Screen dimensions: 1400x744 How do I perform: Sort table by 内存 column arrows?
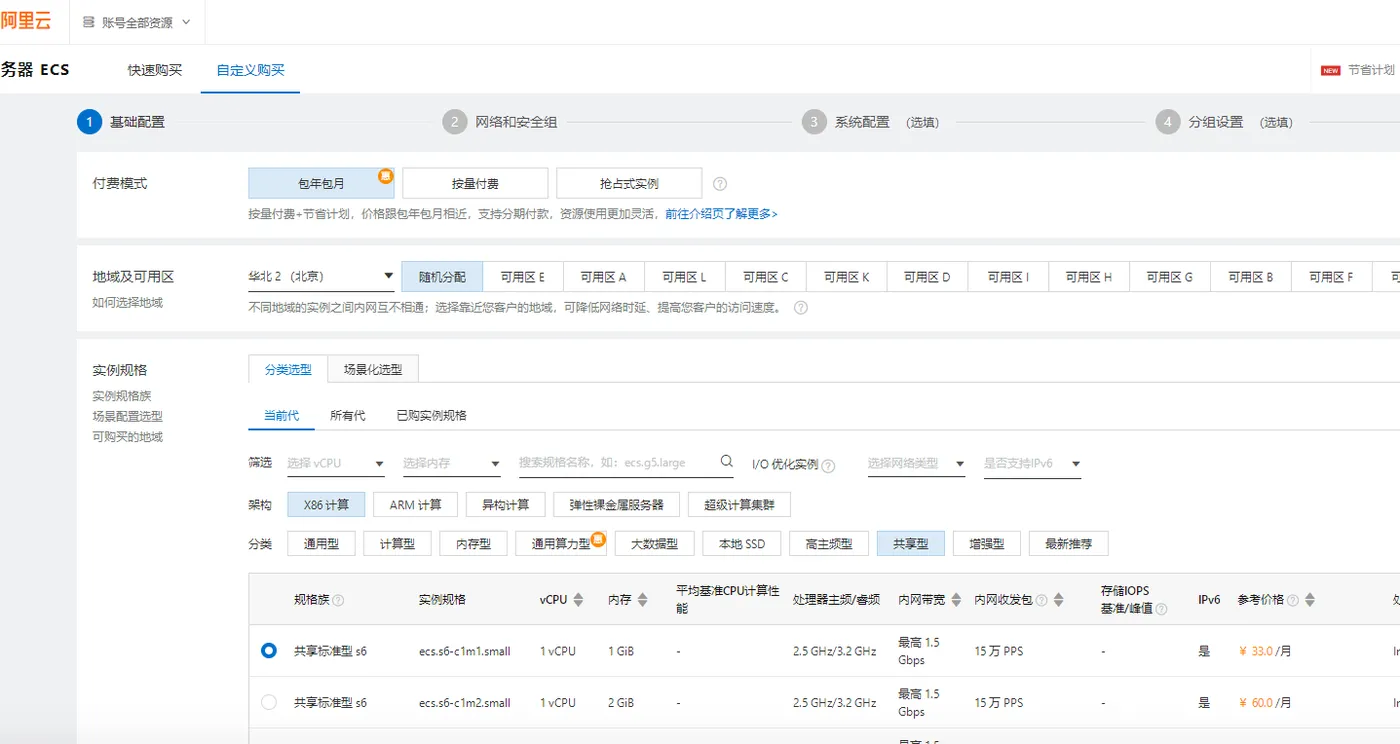[642, 600]
